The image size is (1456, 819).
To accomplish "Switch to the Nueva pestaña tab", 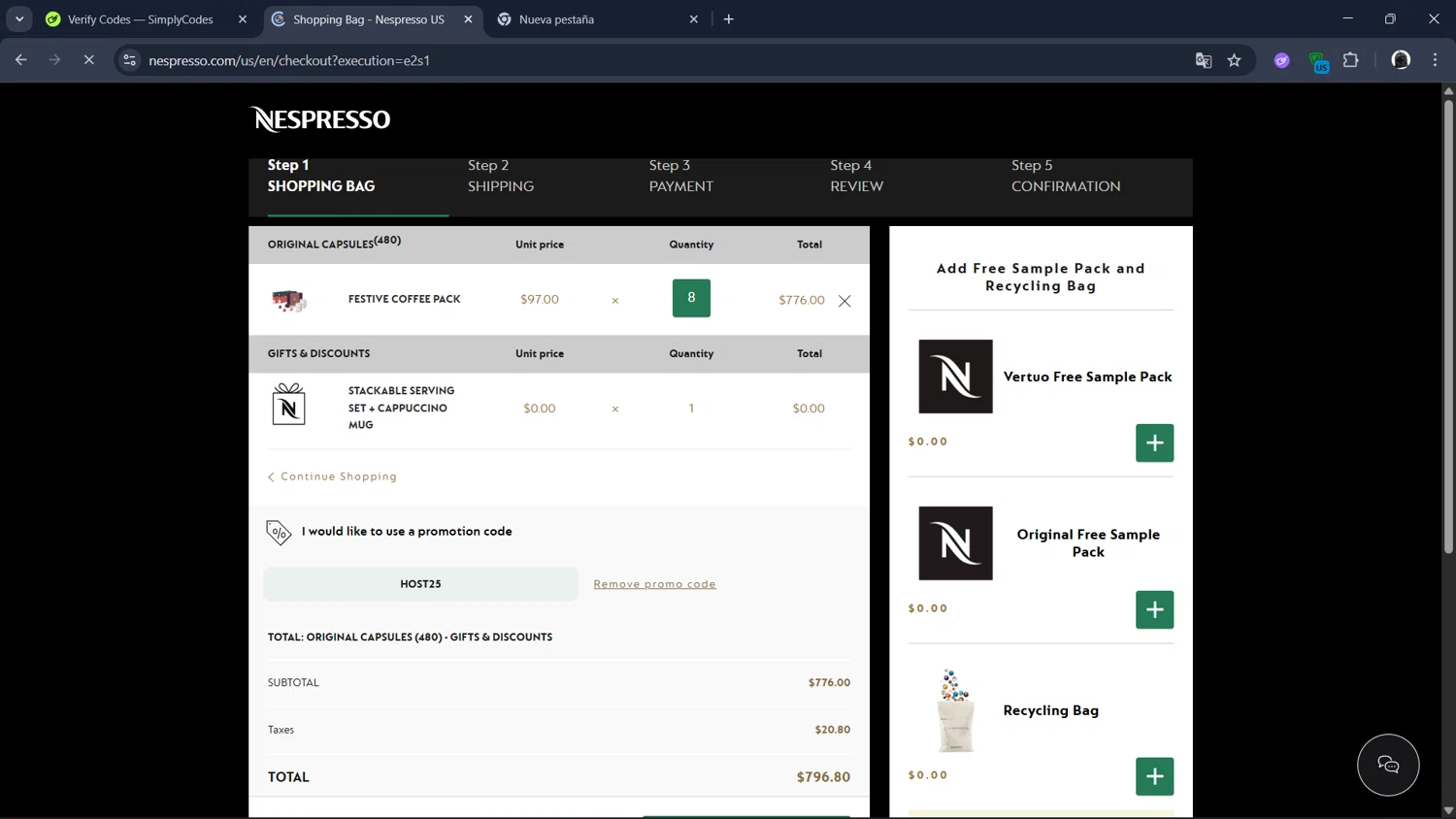I will click(556, 19).
